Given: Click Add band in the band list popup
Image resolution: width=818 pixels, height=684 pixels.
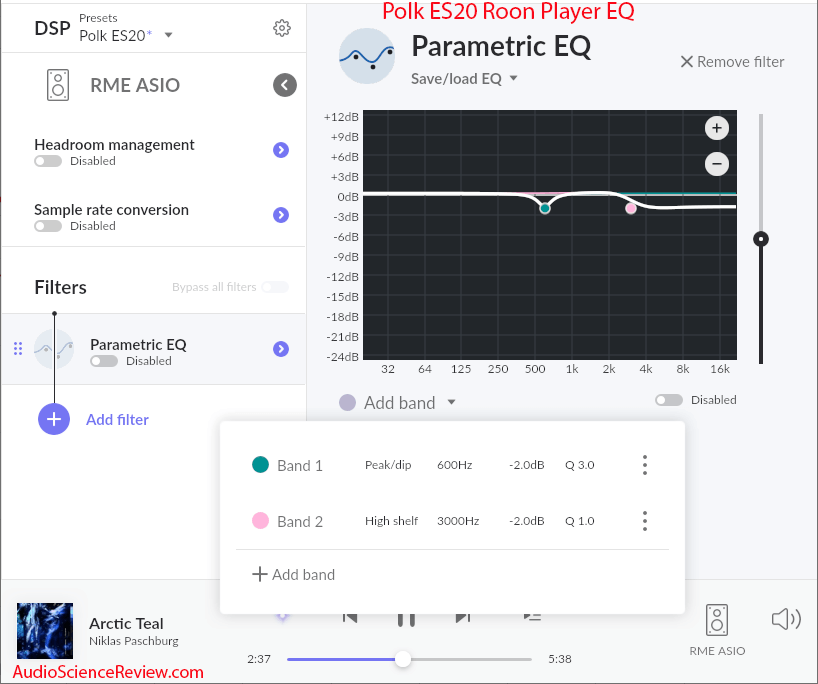Looking at the screenshot, I should [x=294, y=574].
